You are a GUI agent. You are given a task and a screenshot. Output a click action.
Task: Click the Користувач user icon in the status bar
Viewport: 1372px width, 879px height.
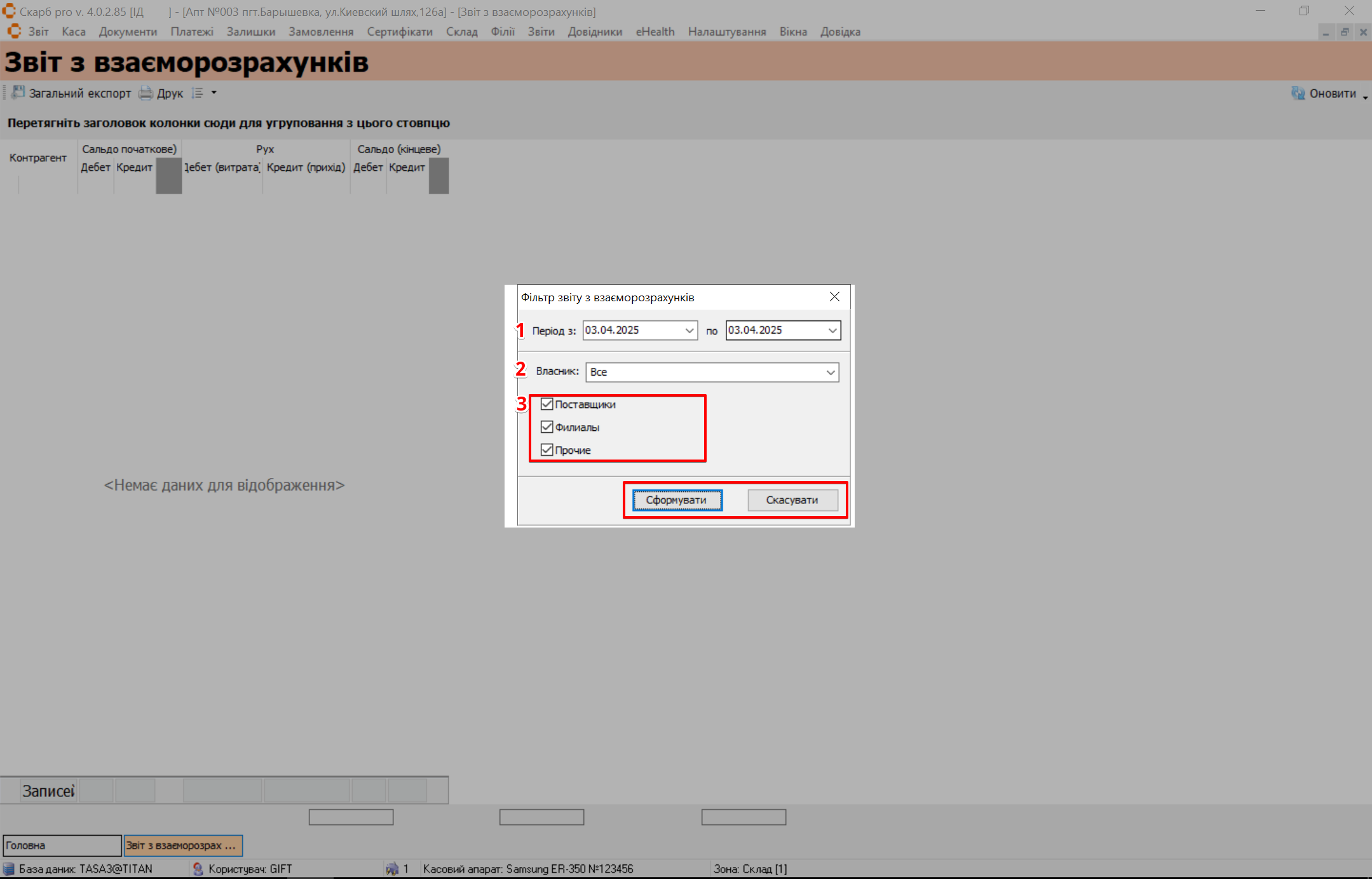click(198, 869)
